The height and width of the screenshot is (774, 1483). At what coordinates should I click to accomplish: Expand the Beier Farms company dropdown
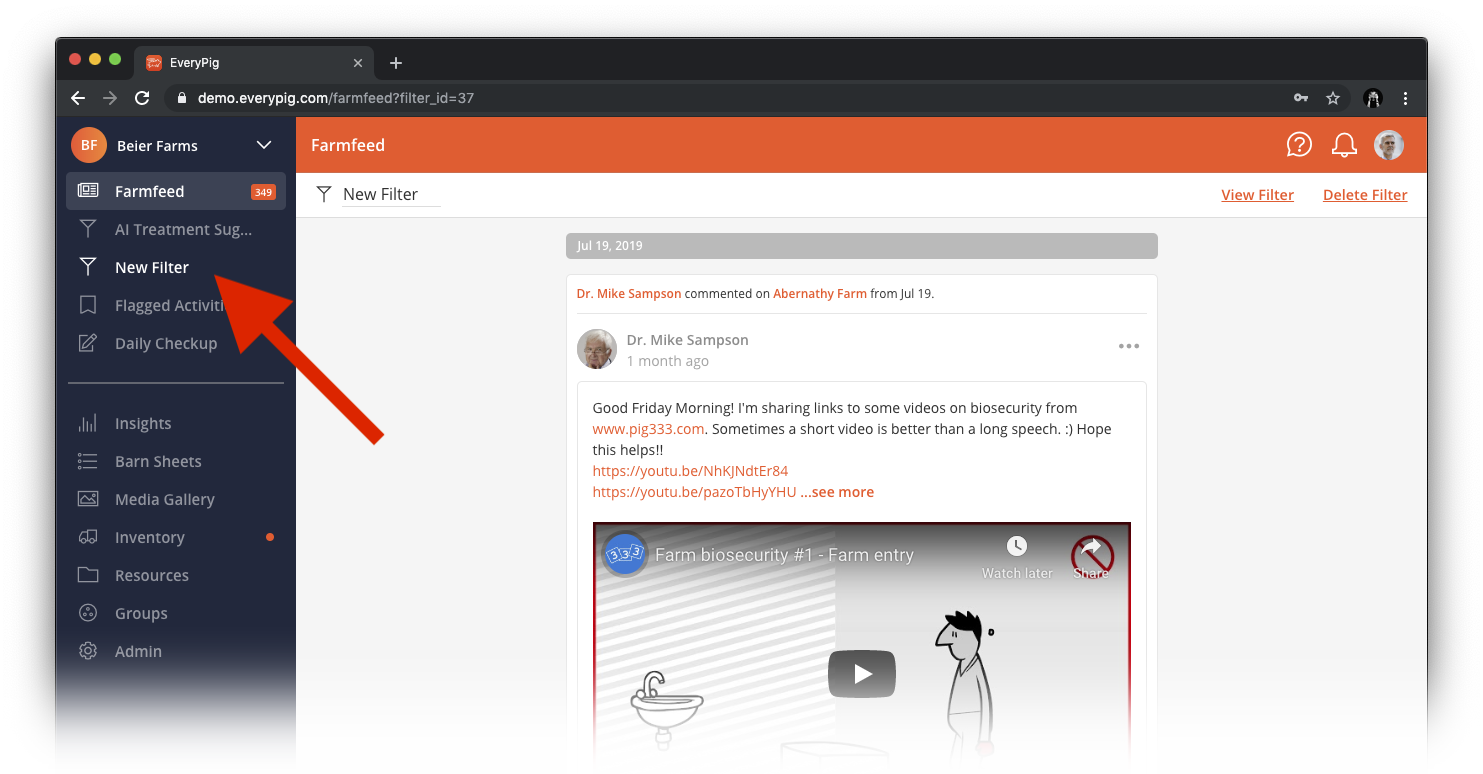coord(264,145)
